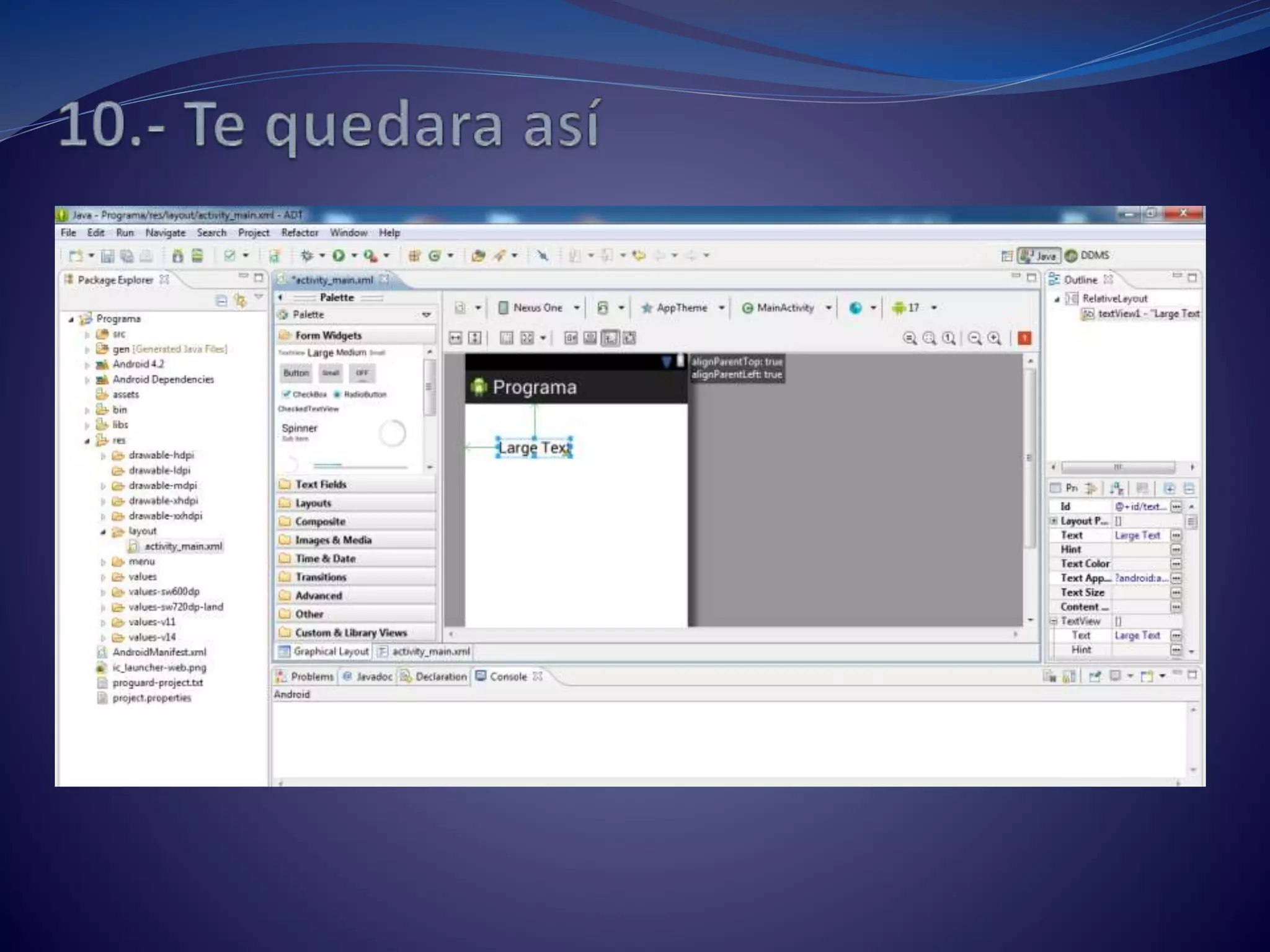1270x952 pixels.
Task: Click the Run green play icon
Action: pos(339,255)
